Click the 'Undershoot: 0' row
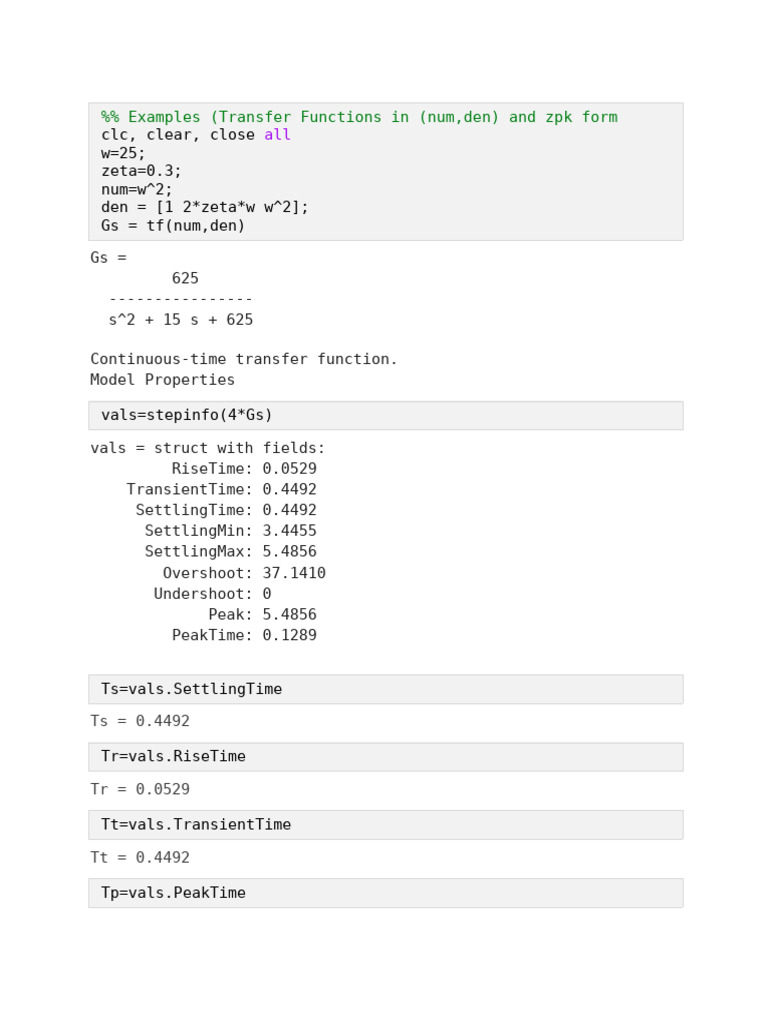 [x=212, y=594]
